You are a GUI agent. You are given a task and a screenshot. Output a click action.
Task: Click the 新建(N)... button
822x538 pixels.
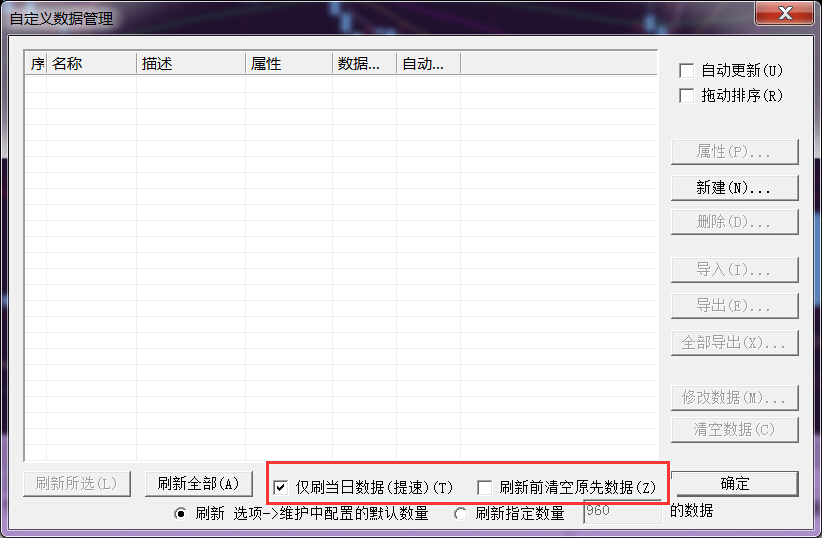pos(734,187)
